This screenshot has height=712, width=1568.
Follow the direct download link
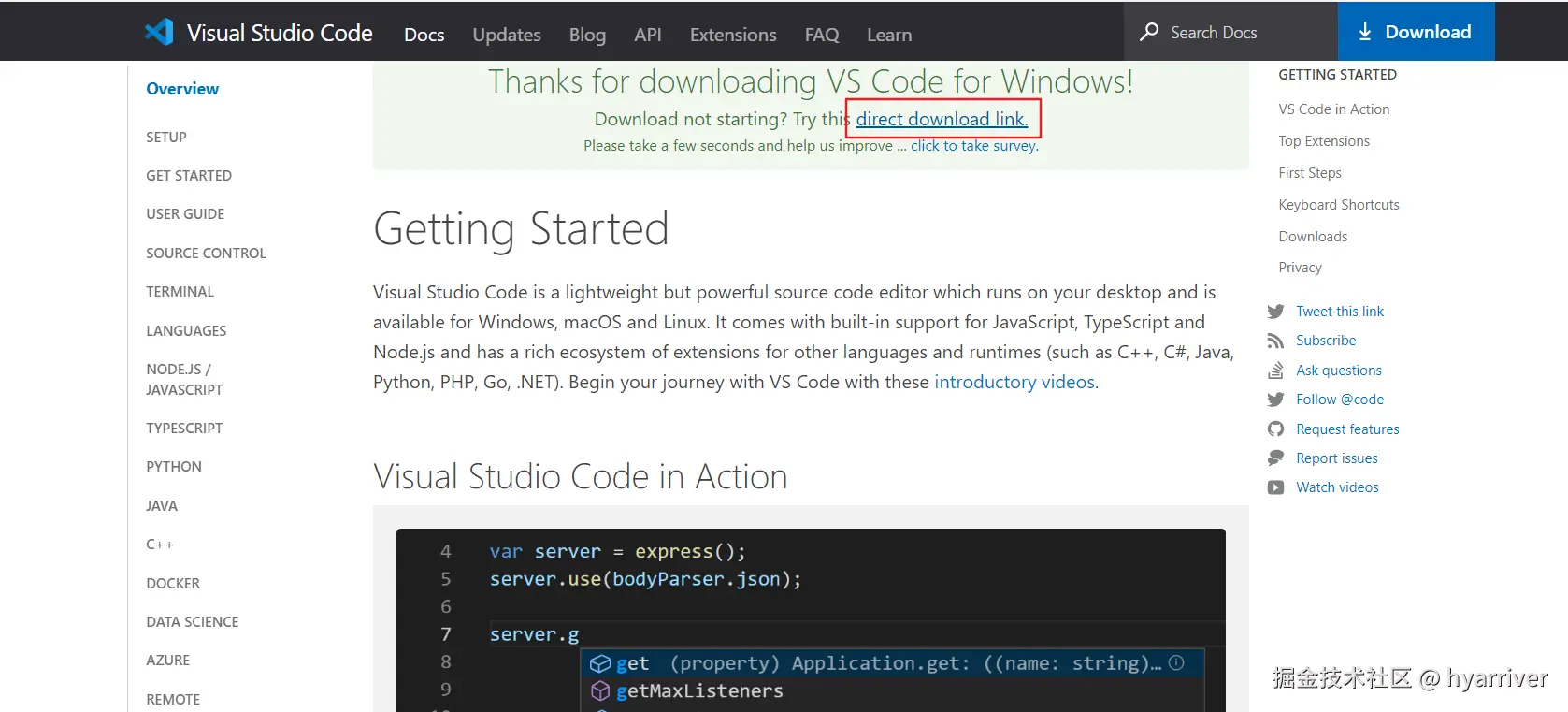[942, 119]
